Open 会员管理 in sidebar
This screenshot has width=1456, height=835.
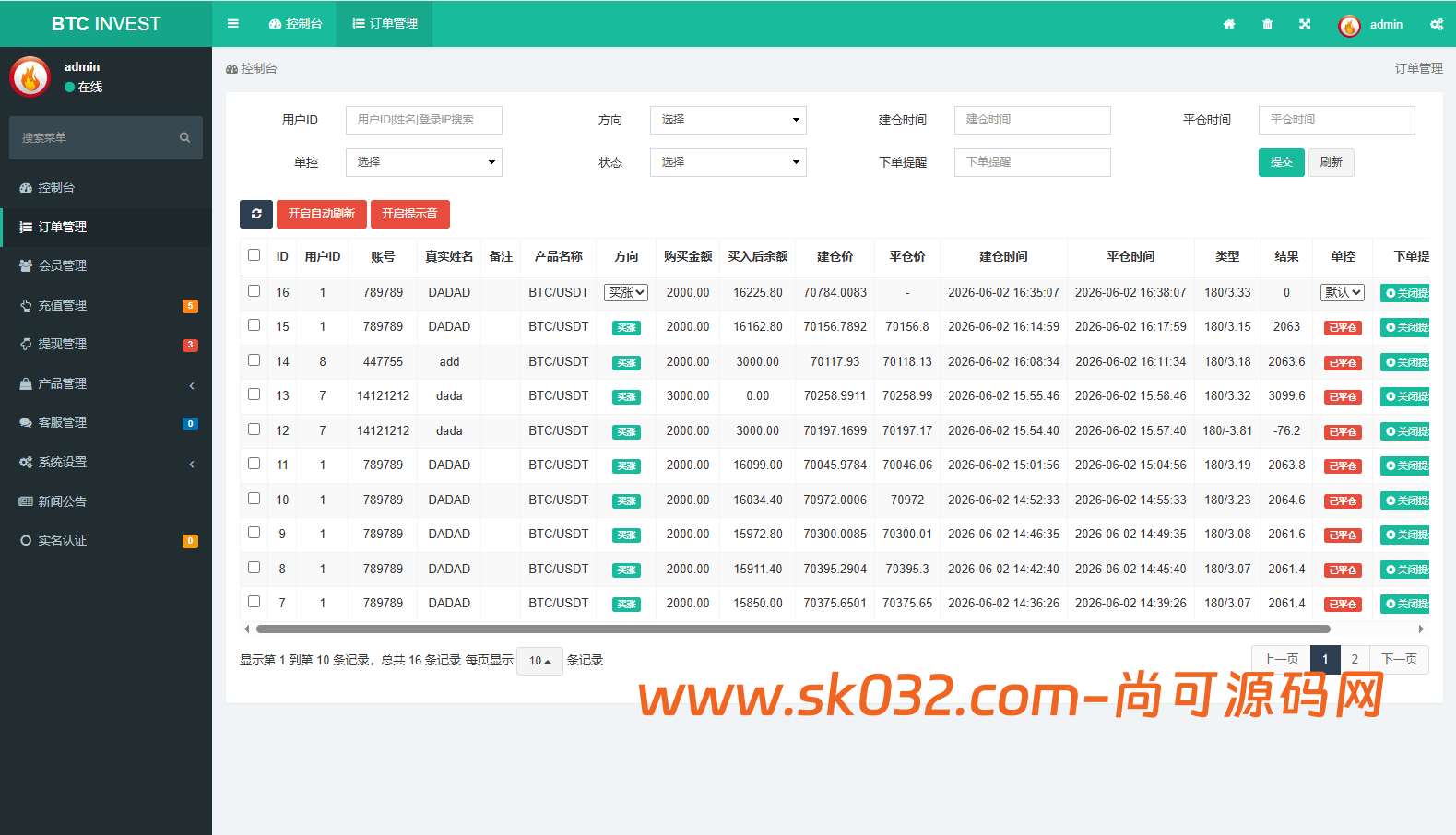[106, 265]
